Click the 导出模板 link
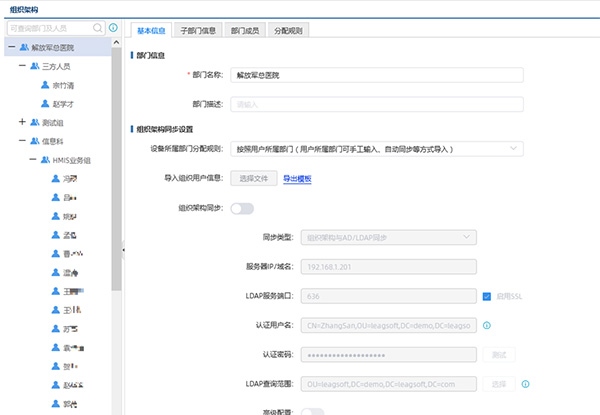The image size is (600, 415). 297,179
